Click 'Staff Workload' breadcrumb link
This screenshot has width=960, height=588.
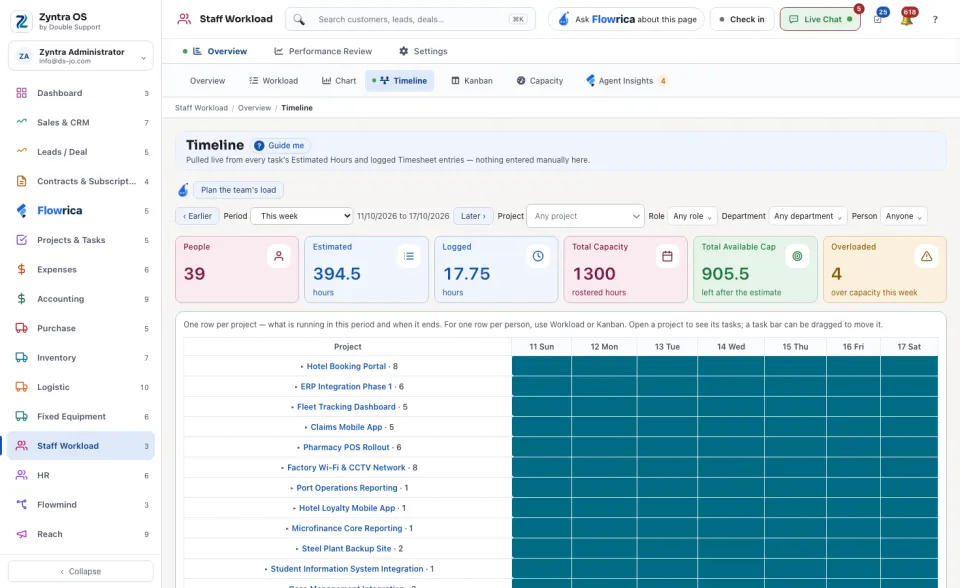[x=201, y=108]
